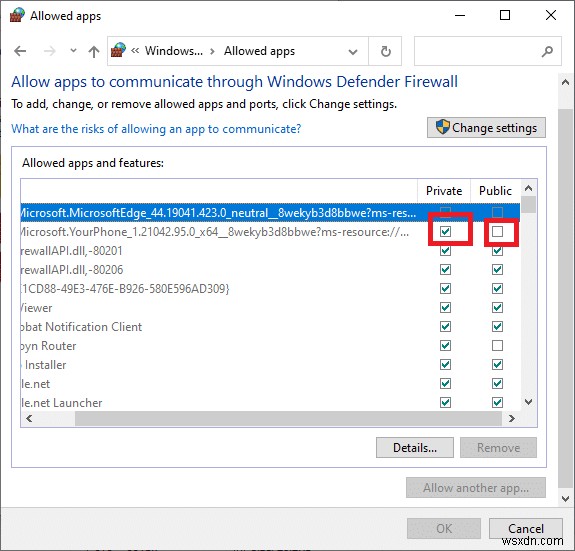Sort list by the Public column header
This screenshot has height=551, width=575.
(495, 191)
